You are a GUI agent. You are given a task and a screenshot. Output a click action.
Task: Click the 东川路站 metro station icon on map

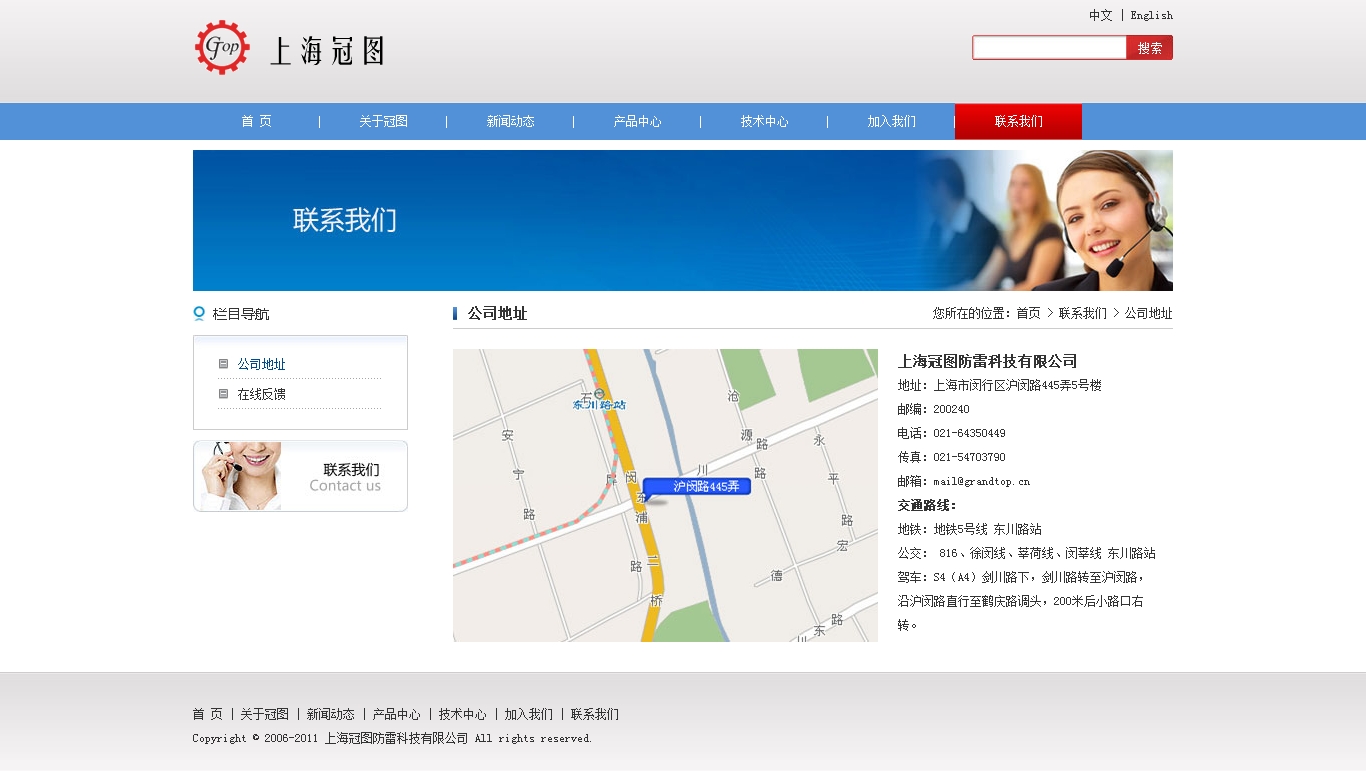(599, 393)
